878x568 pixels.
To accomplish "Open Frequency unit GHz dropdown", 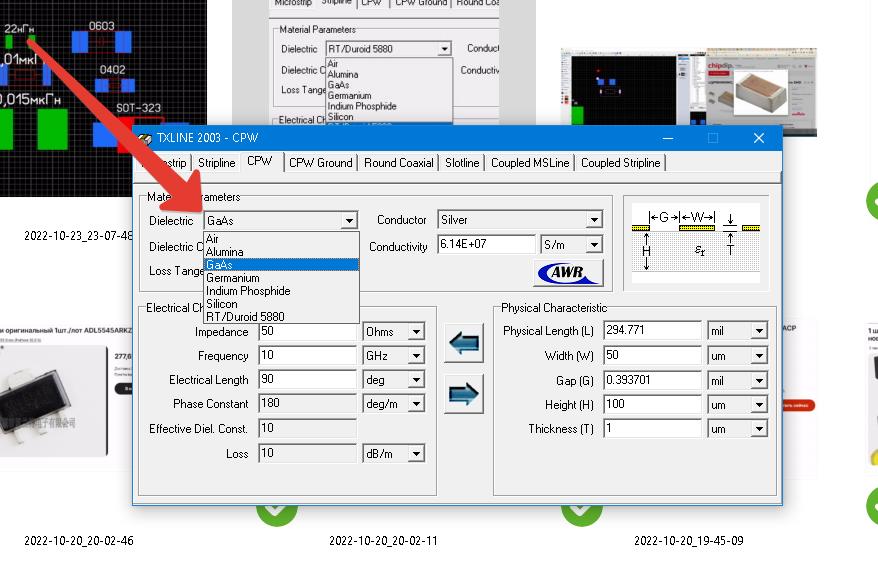I will pos(416,356).
